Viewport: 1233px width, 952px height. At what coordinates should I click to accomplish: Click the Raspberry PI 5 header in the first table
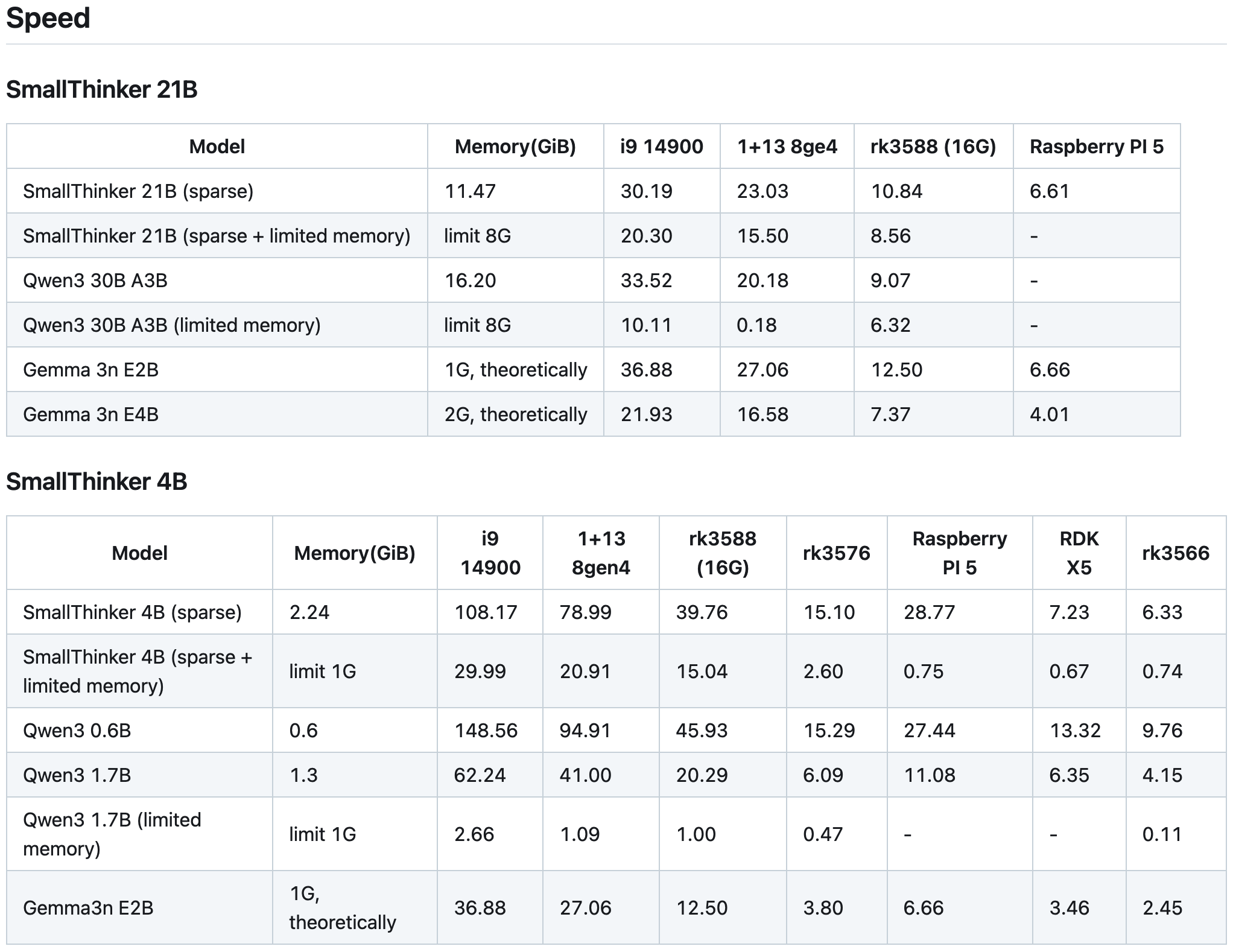coord(1096,147)
